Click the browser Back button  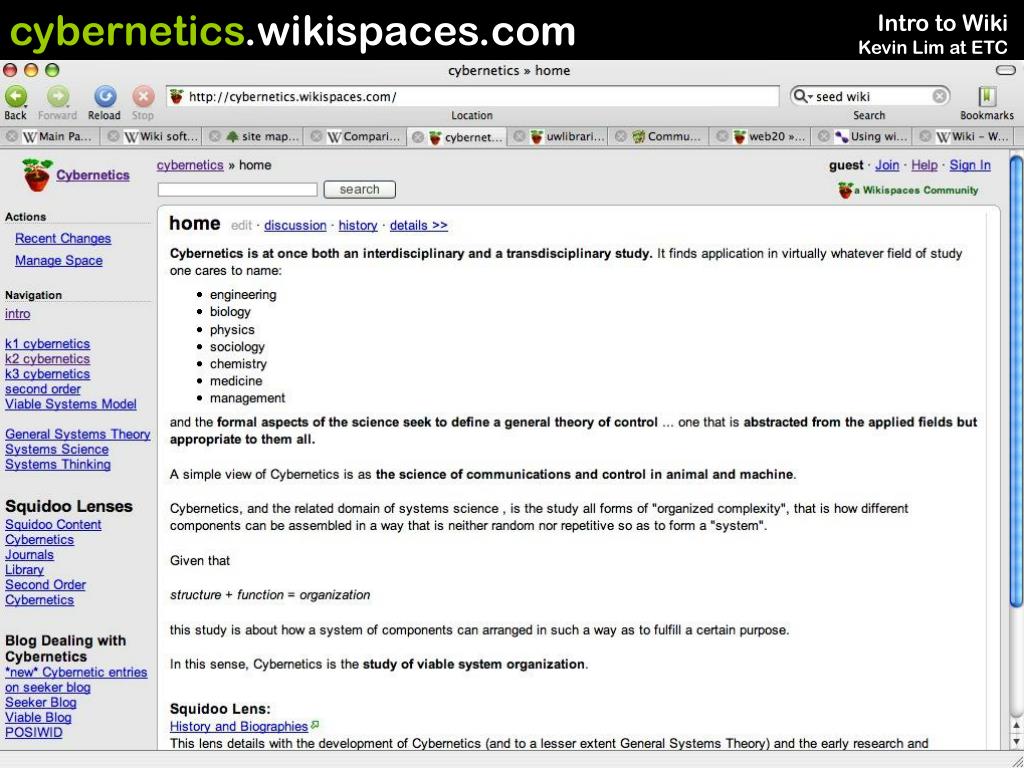click(x=16, y=103)
